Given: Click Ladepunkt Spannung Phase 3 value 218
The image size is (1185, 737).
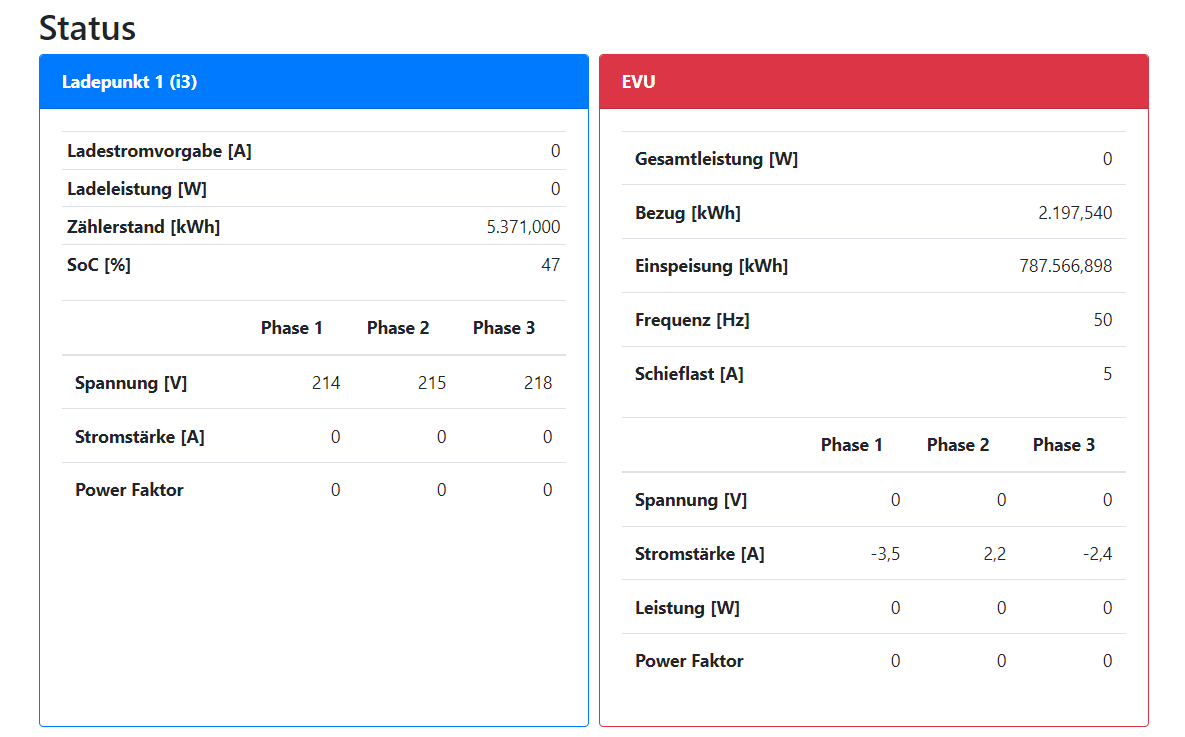Looking at the screenshot, I should (x=538, y=383).
